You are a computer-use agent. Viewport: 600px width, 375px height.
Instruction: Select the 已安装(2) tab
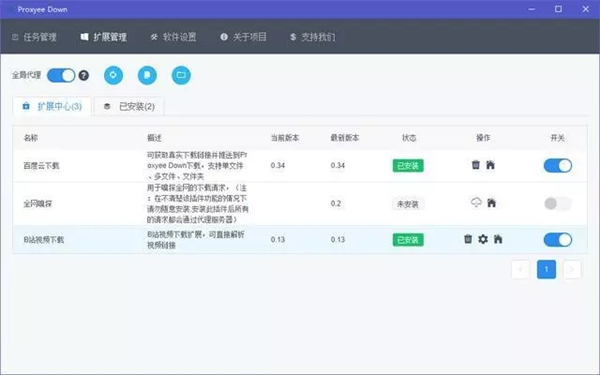(x=129, y=106)
